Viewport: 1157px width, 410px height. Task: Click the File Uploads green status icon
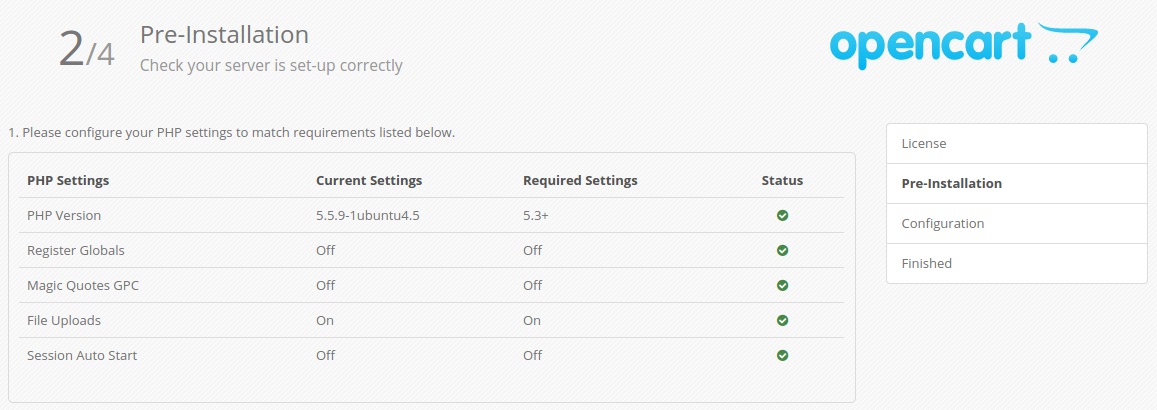coord(782,320)
